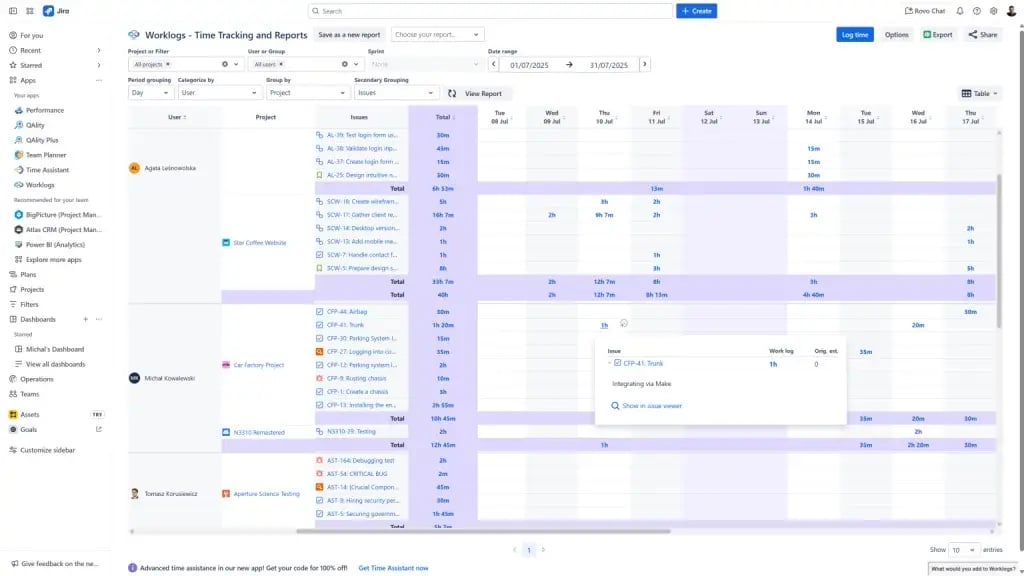Open Time Assistant app in sidebar
This screenshot has width=1024, height=576.
pyautogui.click(x=46, y=170)
